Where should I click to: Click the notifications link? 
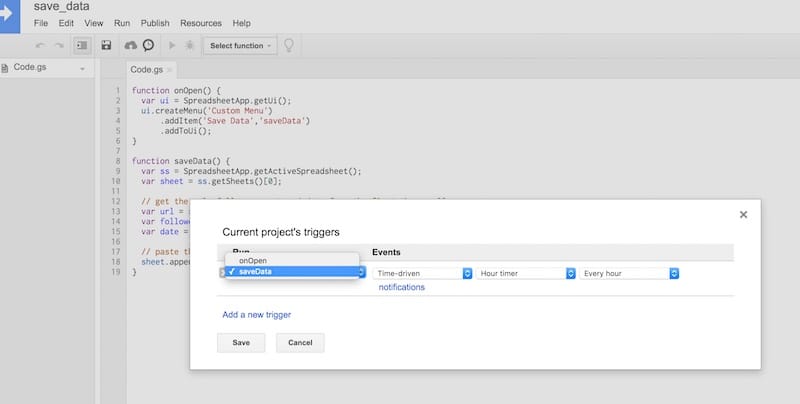coord(402,287)
